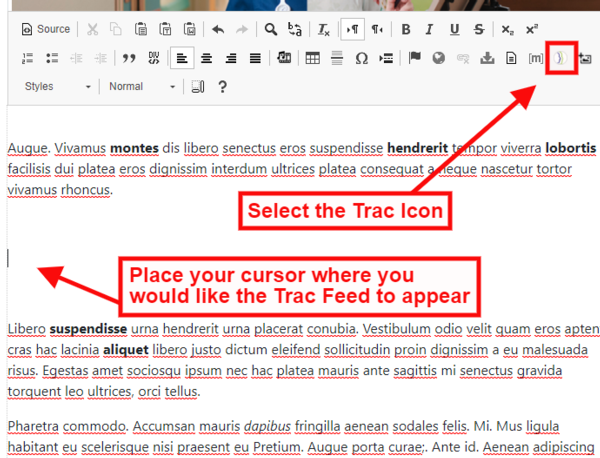Screen dimensions: 600x458
Task: Align text to the left
Action: coord(182,58)
